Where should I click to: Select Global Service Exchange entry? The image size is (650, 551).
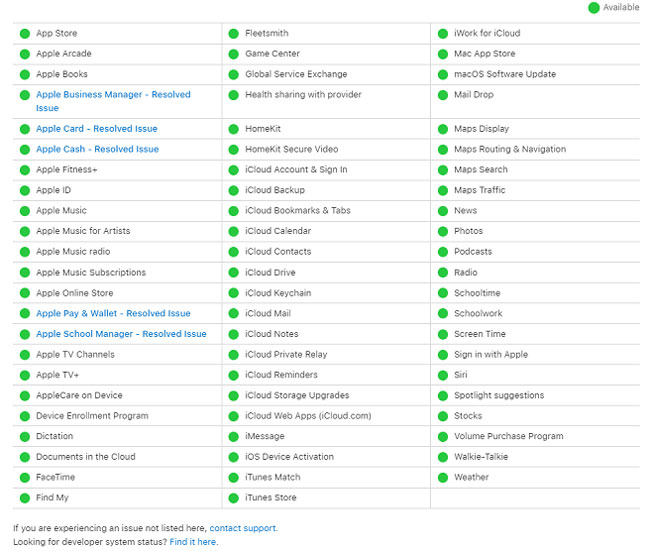296,74
